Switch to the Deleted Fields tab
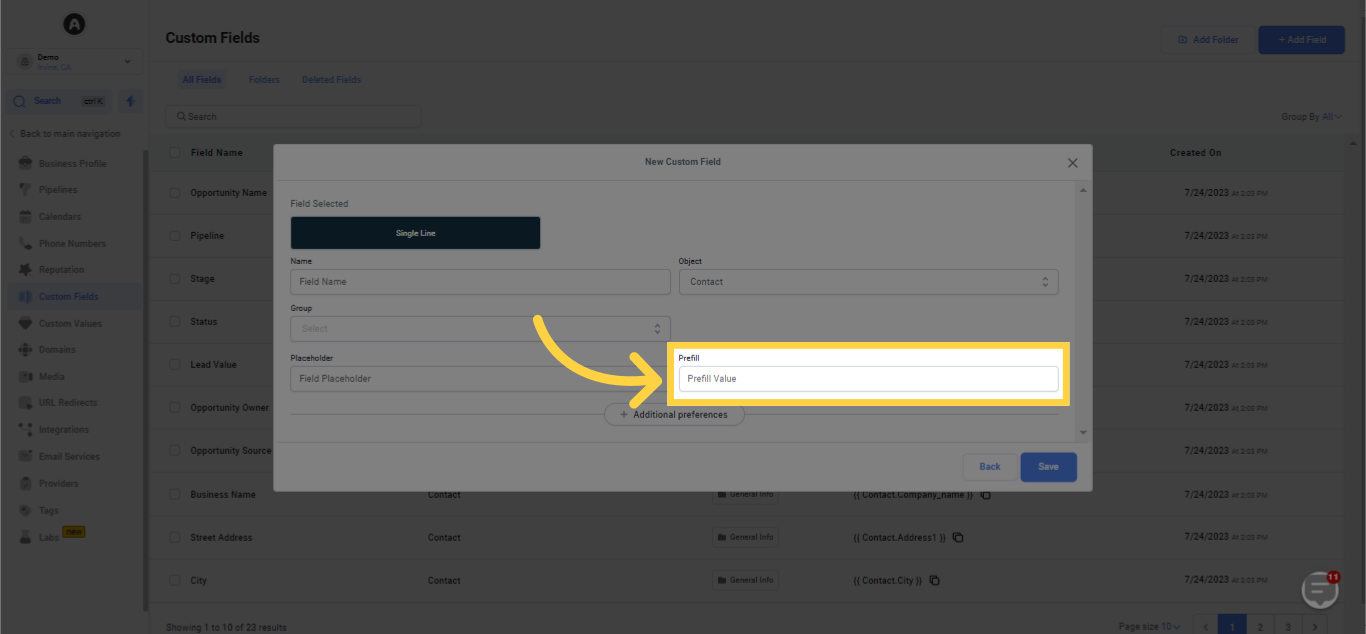 click(x=331, y=80)
